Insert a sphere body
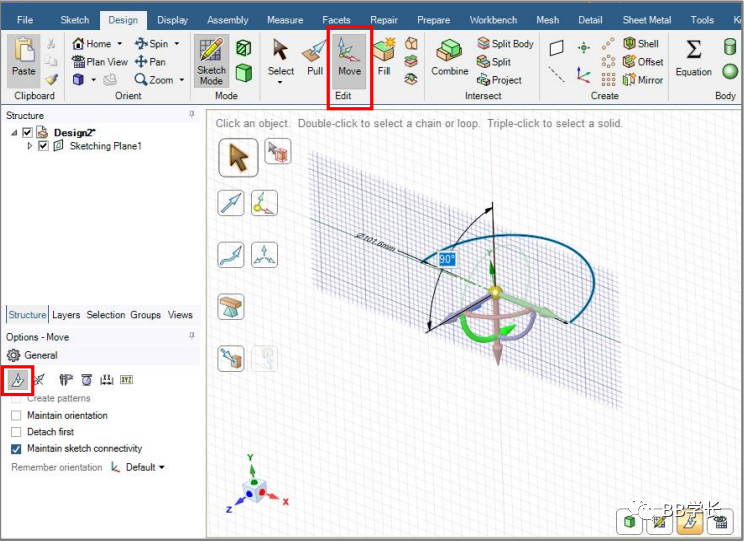Screen dimensions: 745x542 tap(730, 72)
